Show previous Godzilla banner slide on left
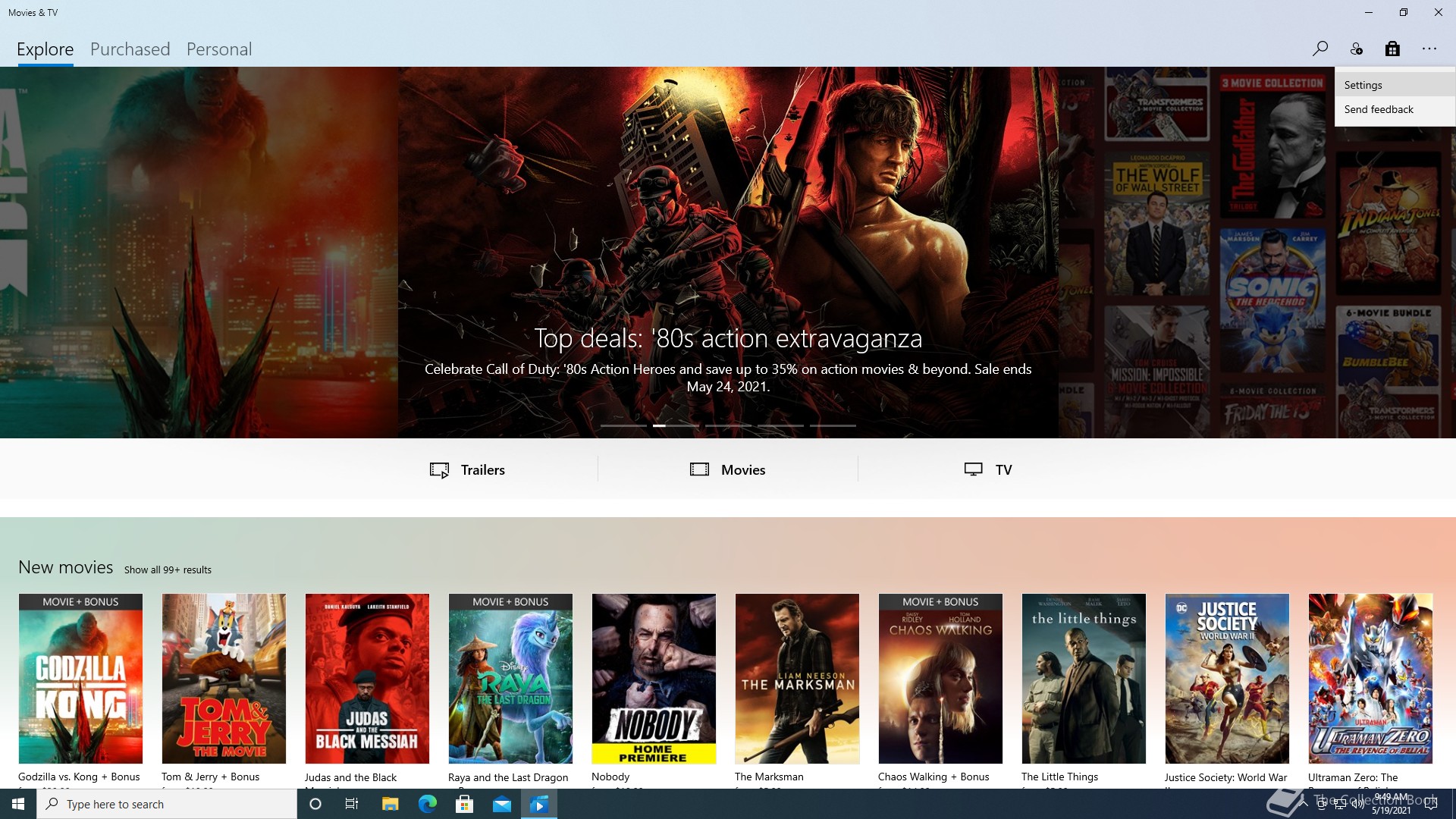Screen dimensions: 1456x819 tap(199, 253)
